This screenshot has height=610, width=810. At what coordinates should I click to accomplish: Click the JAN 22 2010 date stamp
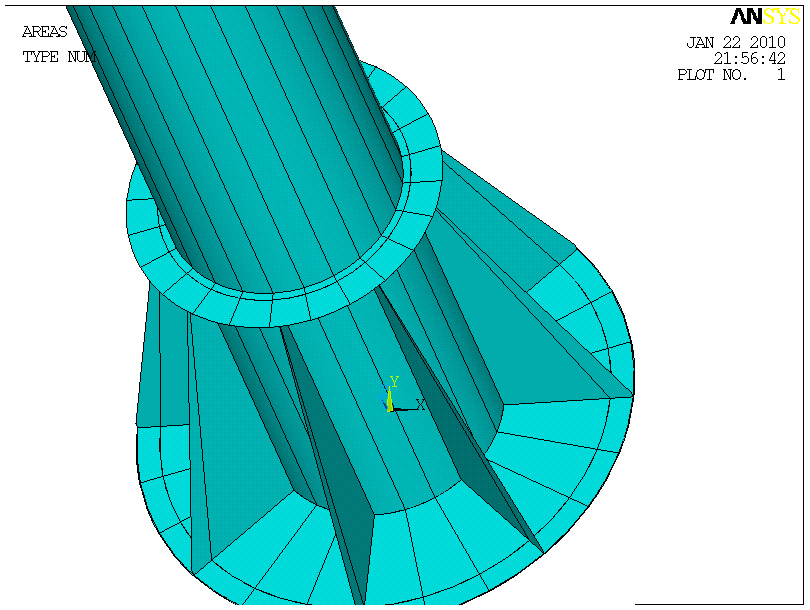736,42
